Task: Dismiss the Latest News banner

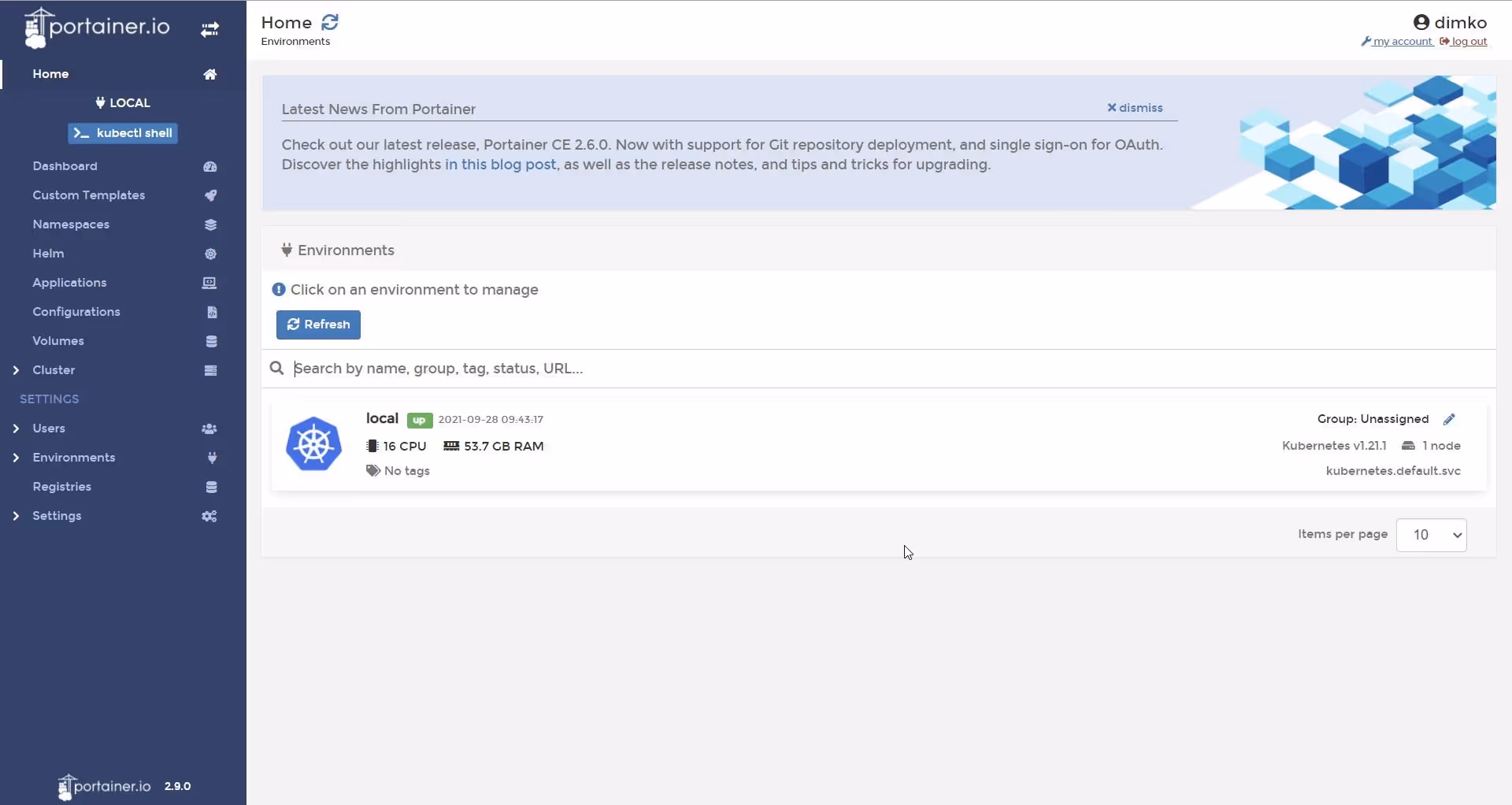Action: pos(1135,108)
